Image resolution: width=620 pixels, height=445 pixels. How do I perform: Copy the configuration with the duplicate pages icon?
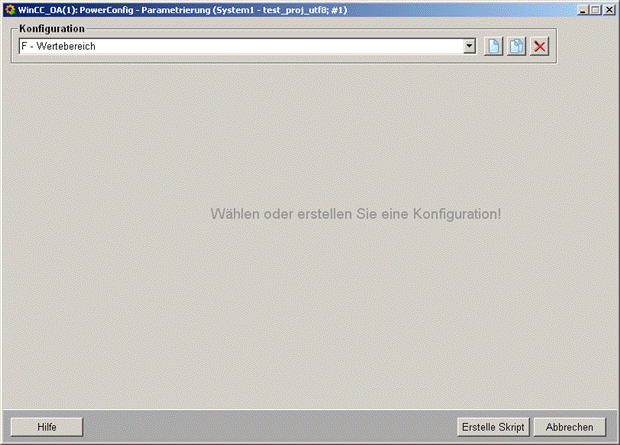click(516, 46)
